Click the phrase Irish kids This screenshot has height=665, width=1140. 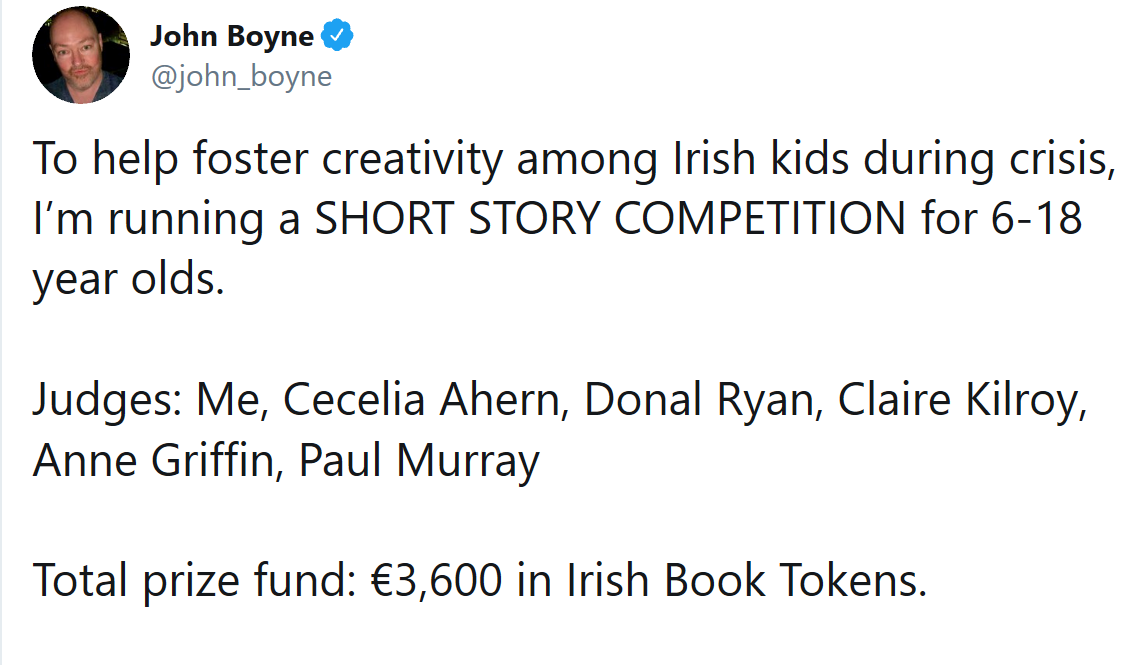760,158
